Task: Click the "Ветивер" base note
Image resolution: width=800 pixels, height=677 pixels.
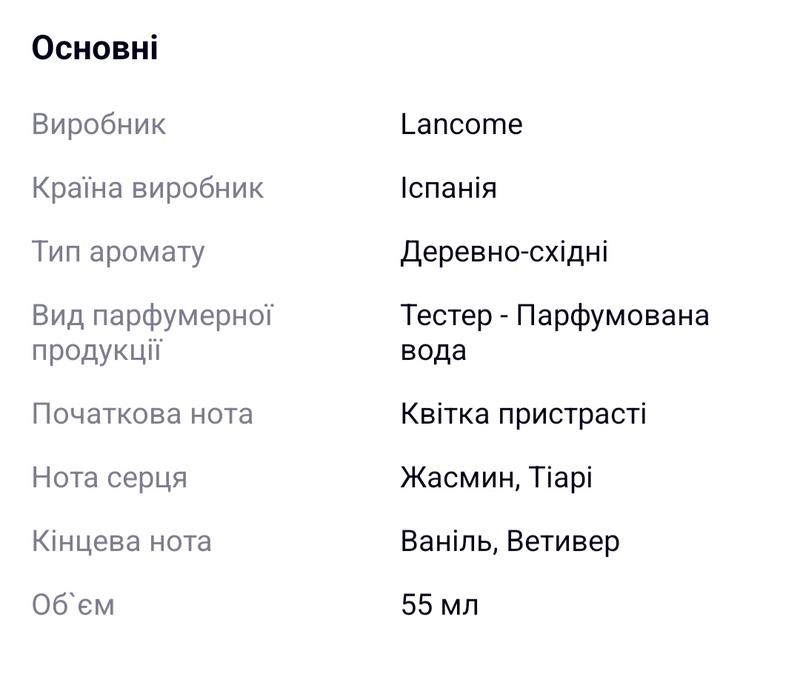Action: click(x=563, y=542)
